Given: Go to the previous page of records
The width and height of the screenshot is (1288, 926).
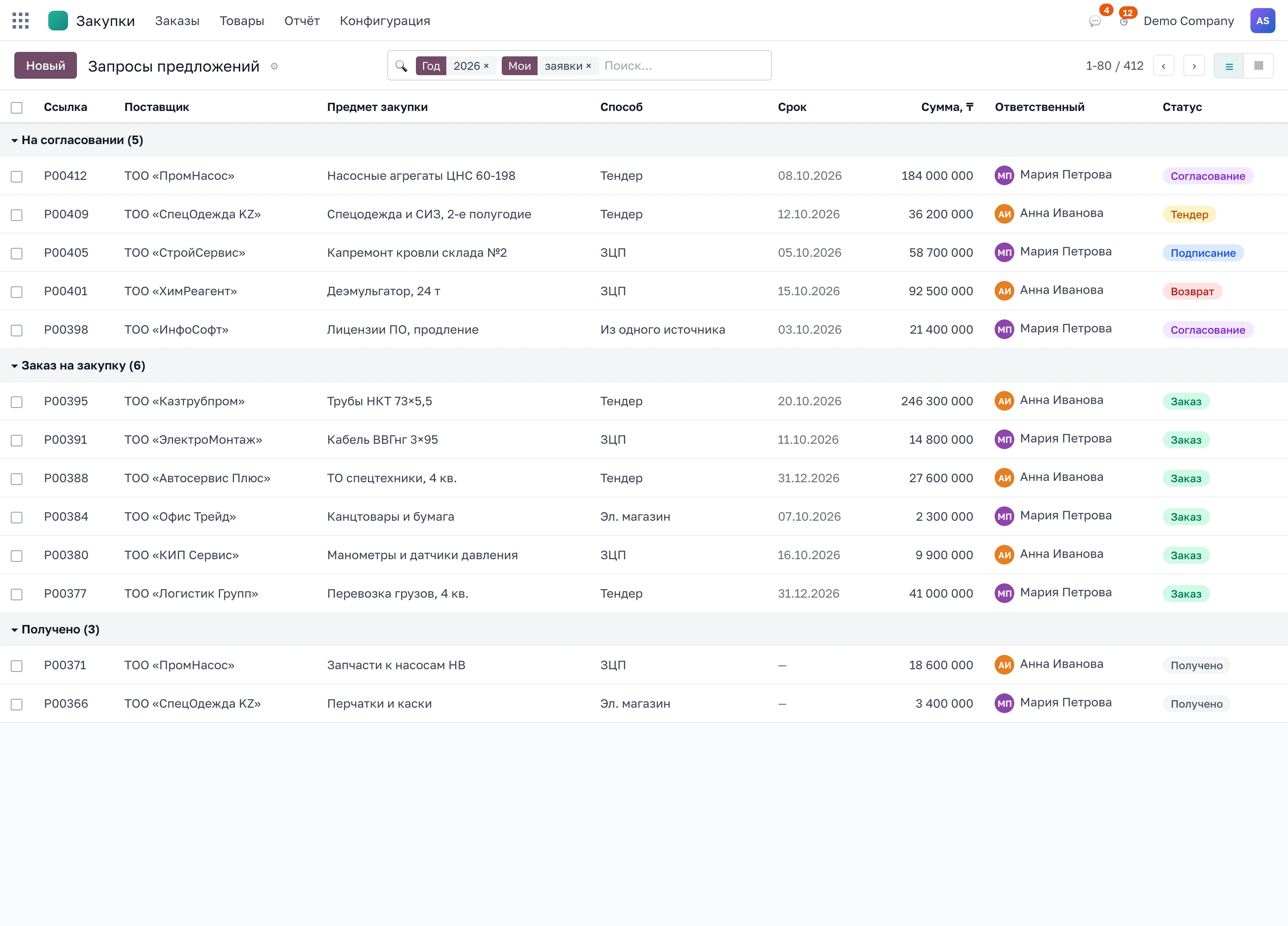Looking at the screenshot, I should coord(1163,66).
